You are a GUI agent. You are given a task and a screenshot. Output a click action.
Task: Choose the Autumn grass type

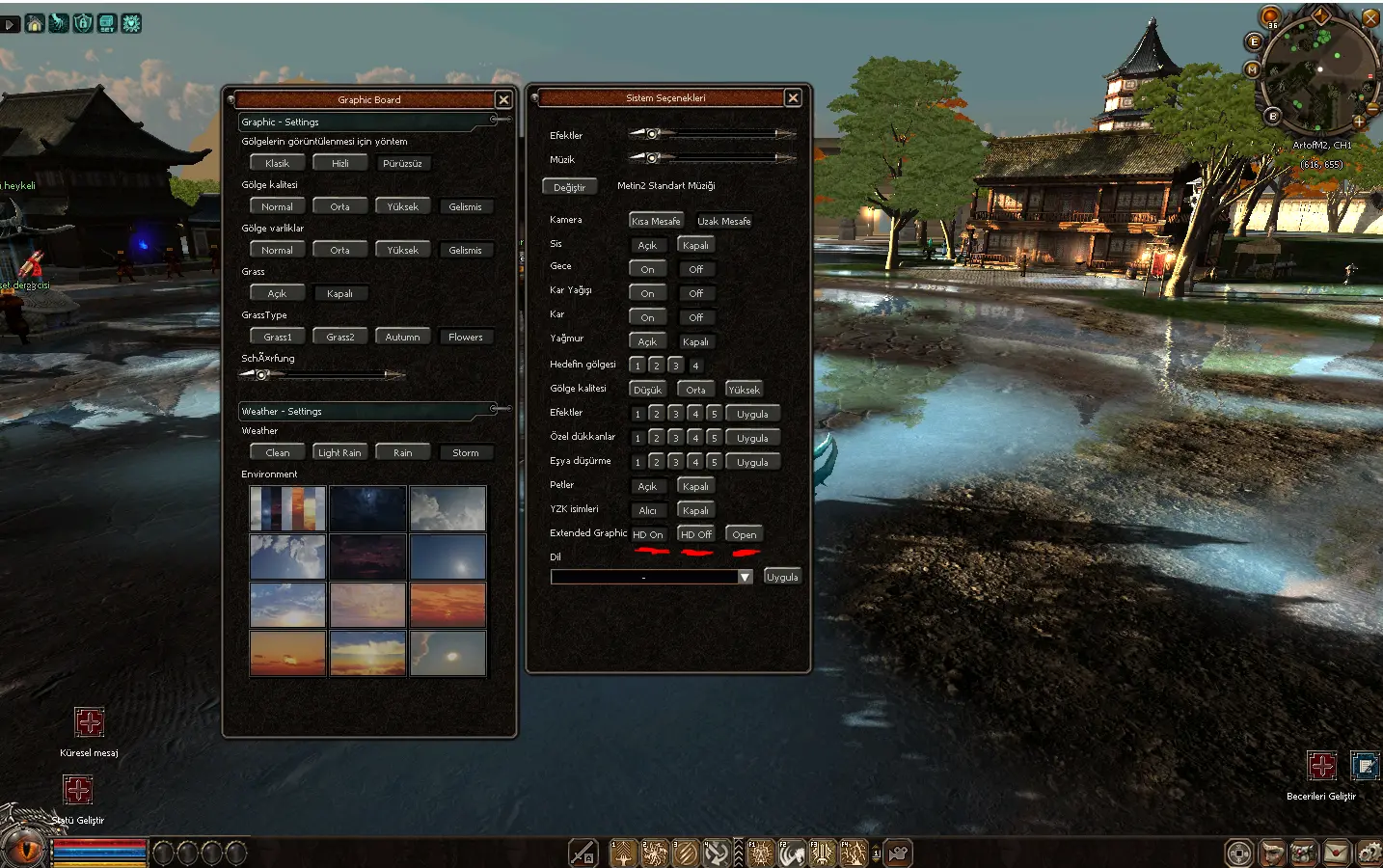click(x=402, y=337)
